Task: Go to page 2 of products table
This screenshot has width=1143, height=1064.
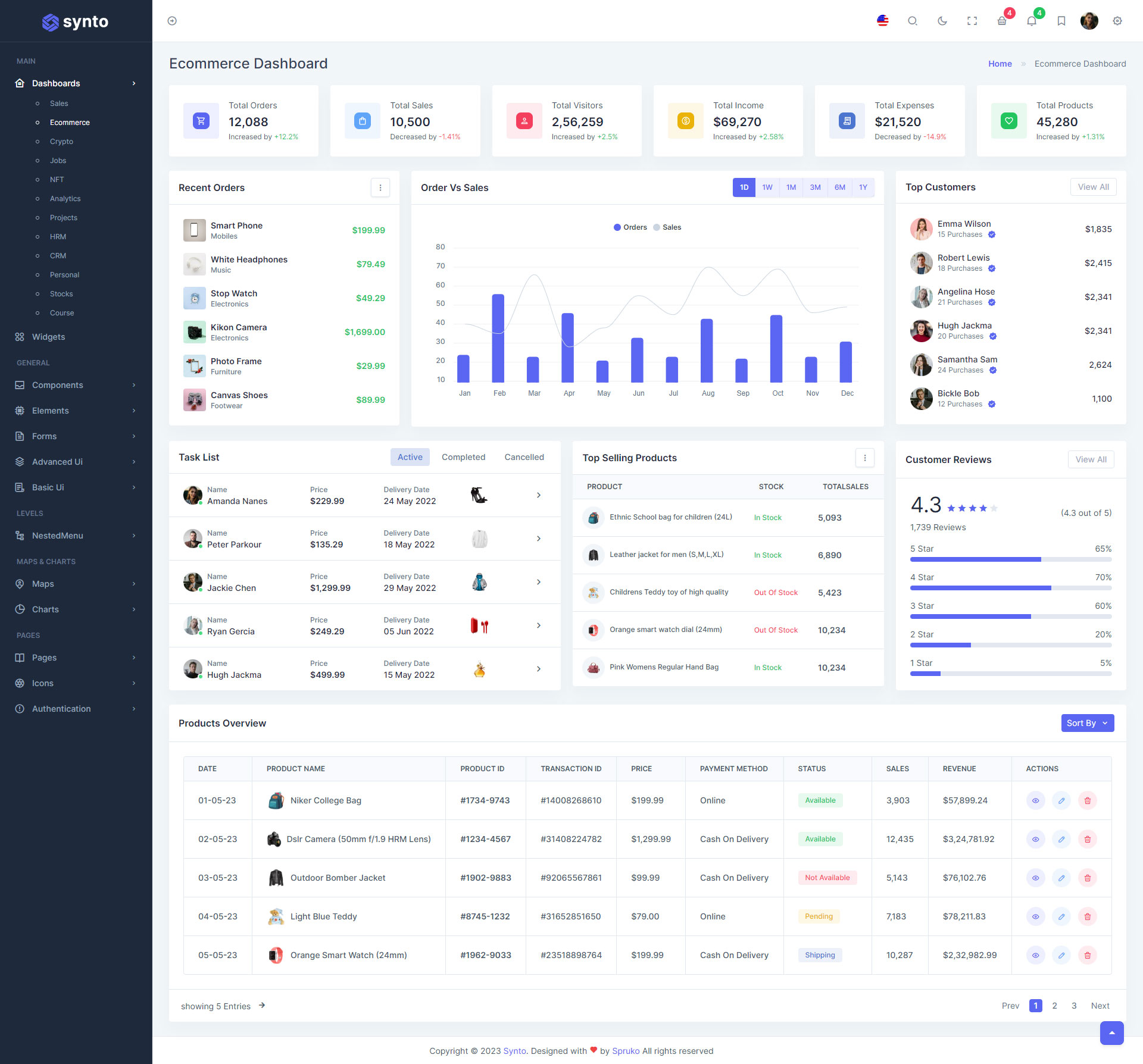Action: click(x=1054, y=1006)
